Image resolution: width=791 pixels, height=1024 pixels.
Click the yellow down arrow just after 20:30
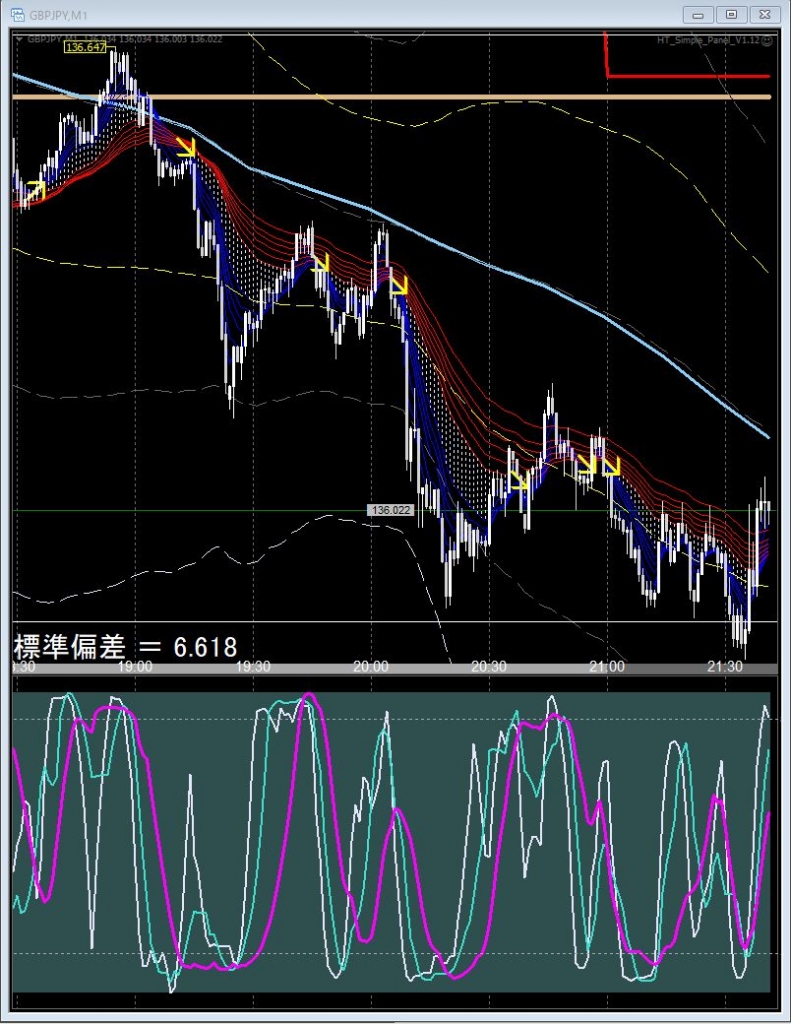[x=518, y=481]
